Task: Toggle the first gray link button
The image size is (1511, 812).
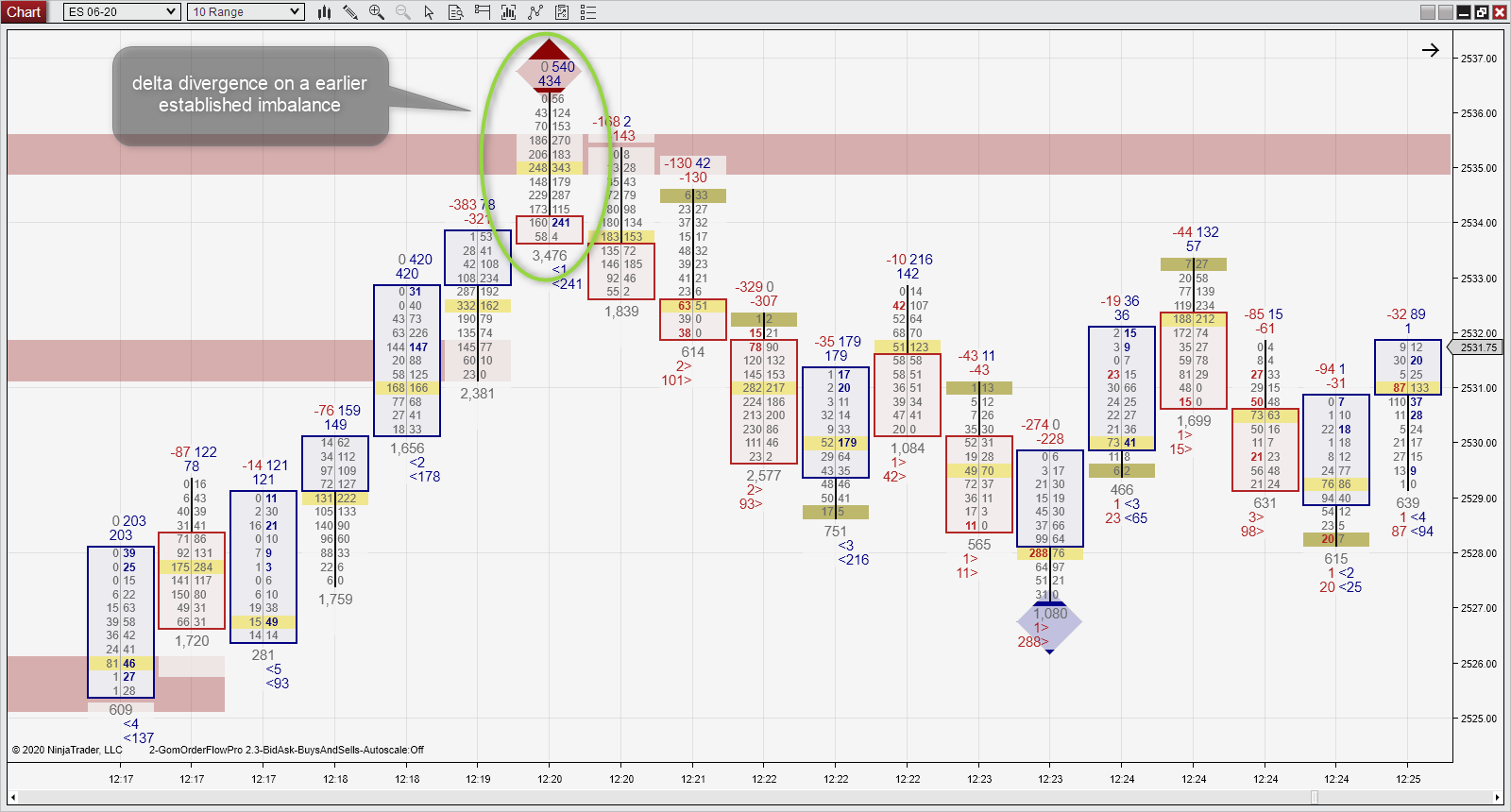Action: point(1428,12)
